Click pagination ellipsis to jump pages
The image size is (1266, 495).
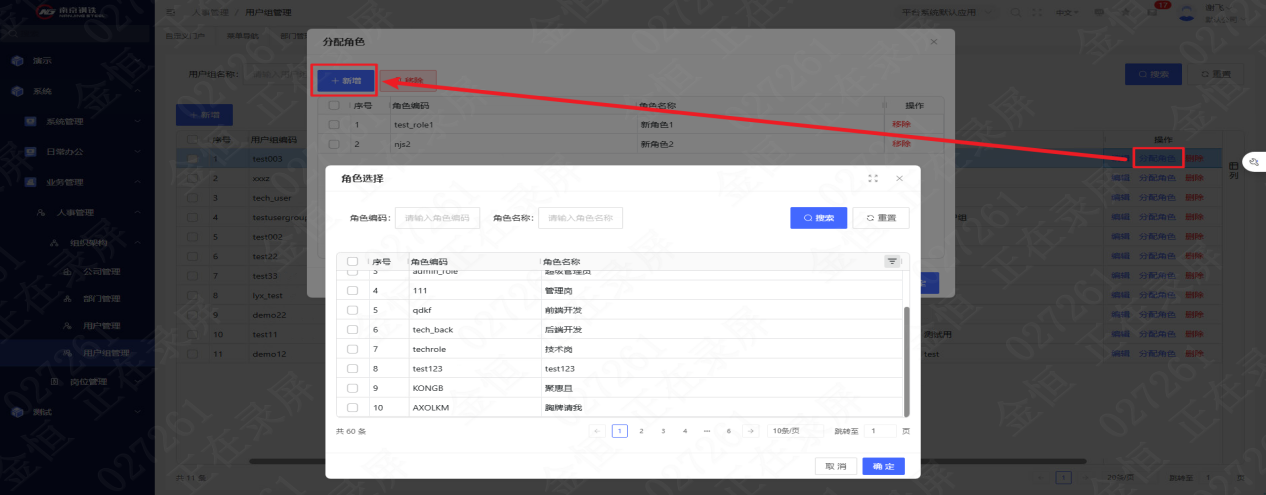[707, 431]
